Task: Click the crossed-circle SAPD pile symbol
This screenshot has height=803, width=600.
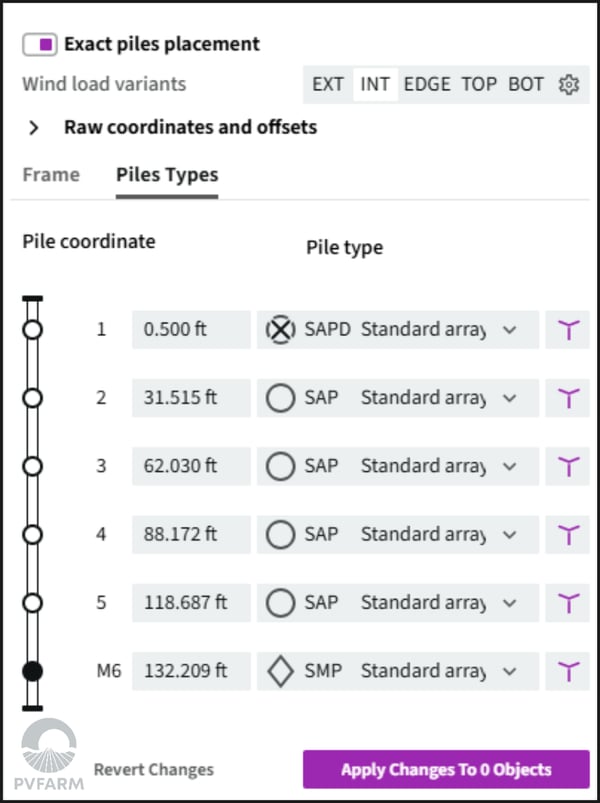Action: click(280, 330)
